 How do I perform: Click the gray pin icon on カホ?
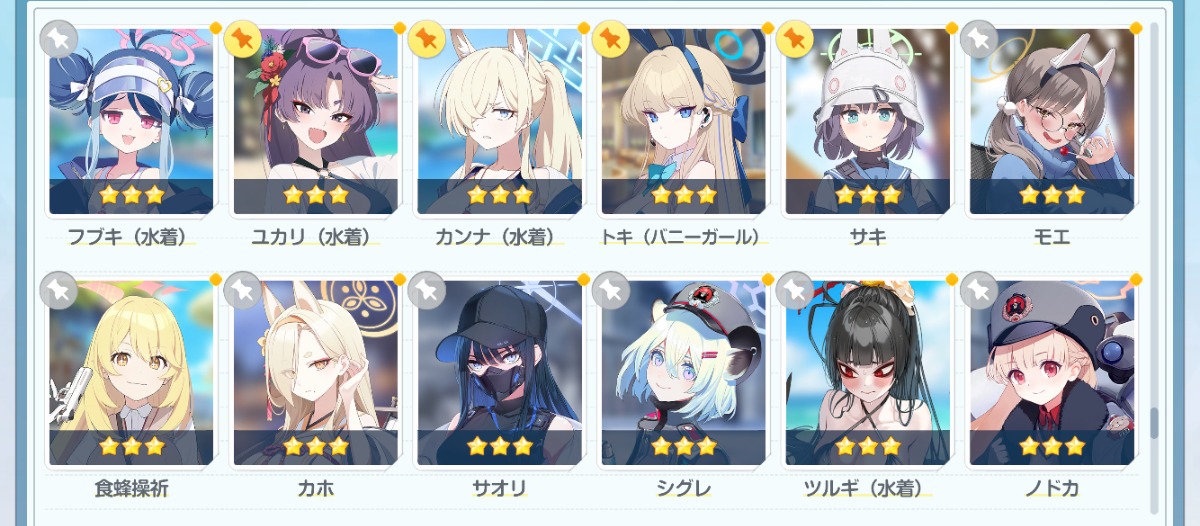point(242,290)
